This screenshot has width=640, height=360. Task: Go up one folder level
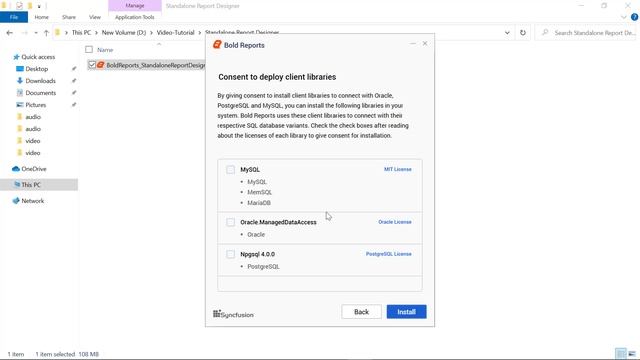(46, 33)
